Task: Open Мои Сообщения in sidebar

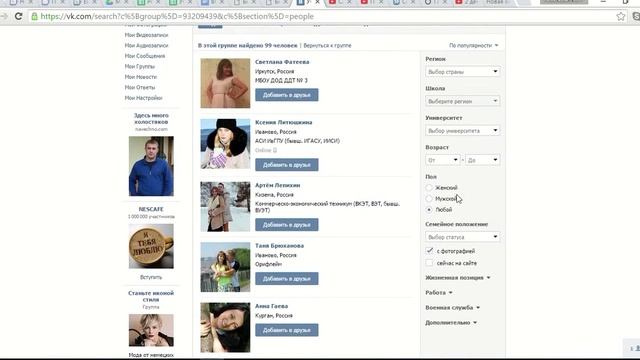Action: pos(145,56)
